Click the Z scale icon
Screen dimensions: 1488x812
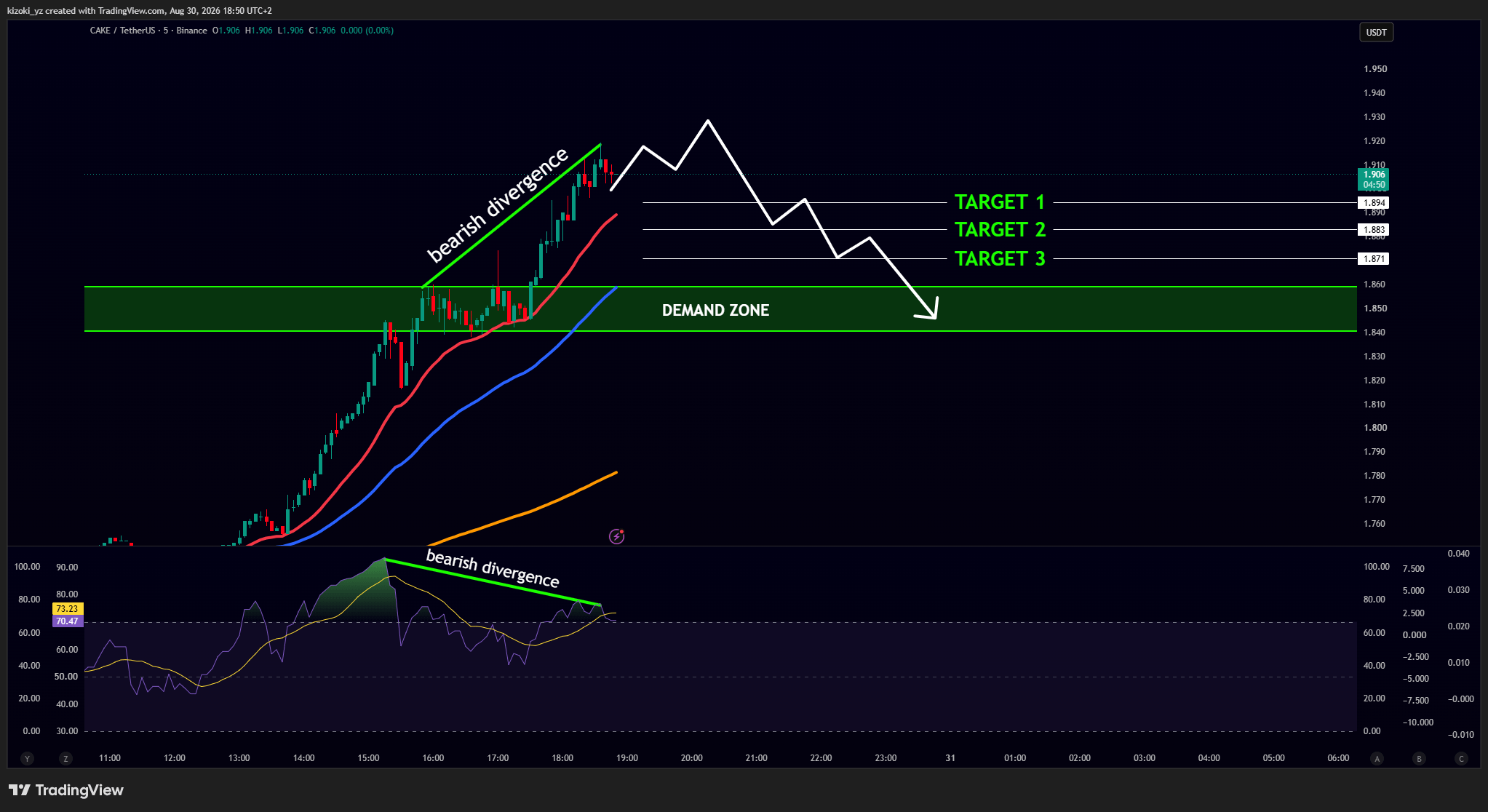[65, 758]
